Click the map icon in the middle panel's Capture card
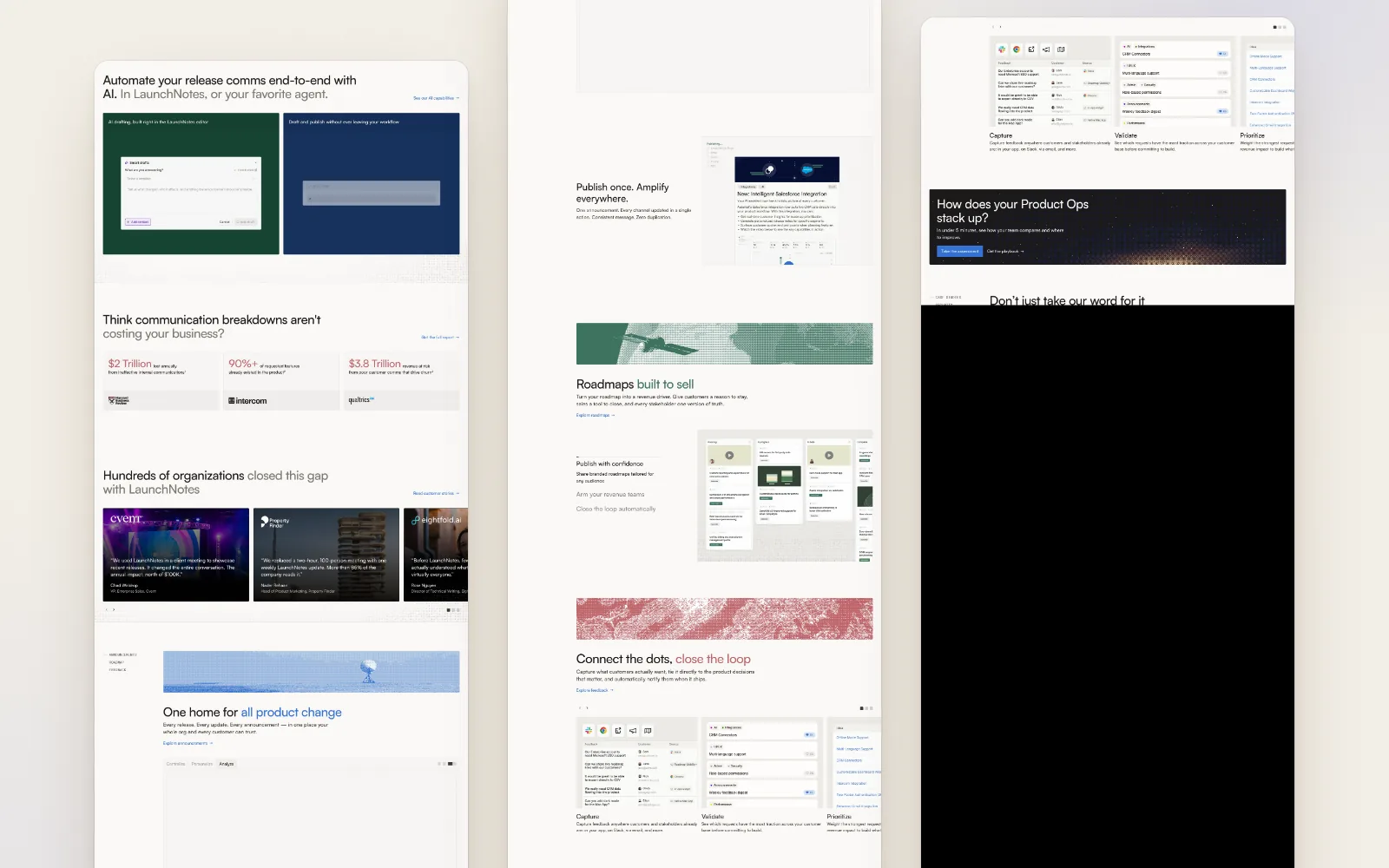 [x=648, y=731]
